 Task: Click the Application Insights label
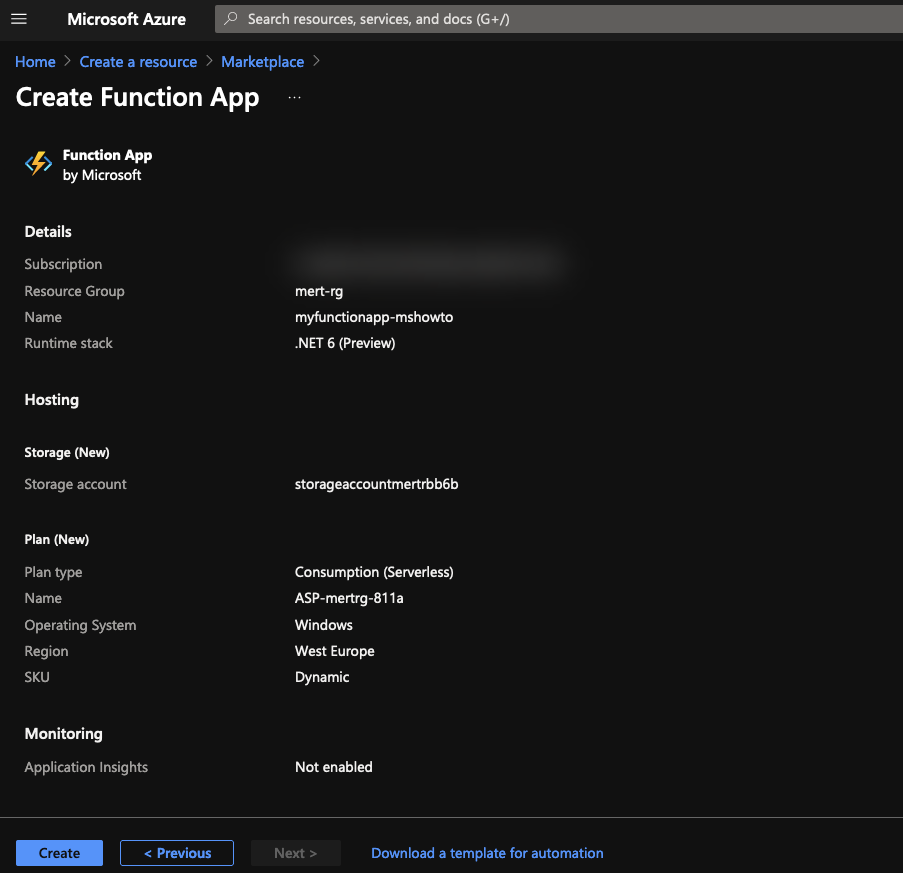click(86, 767)
